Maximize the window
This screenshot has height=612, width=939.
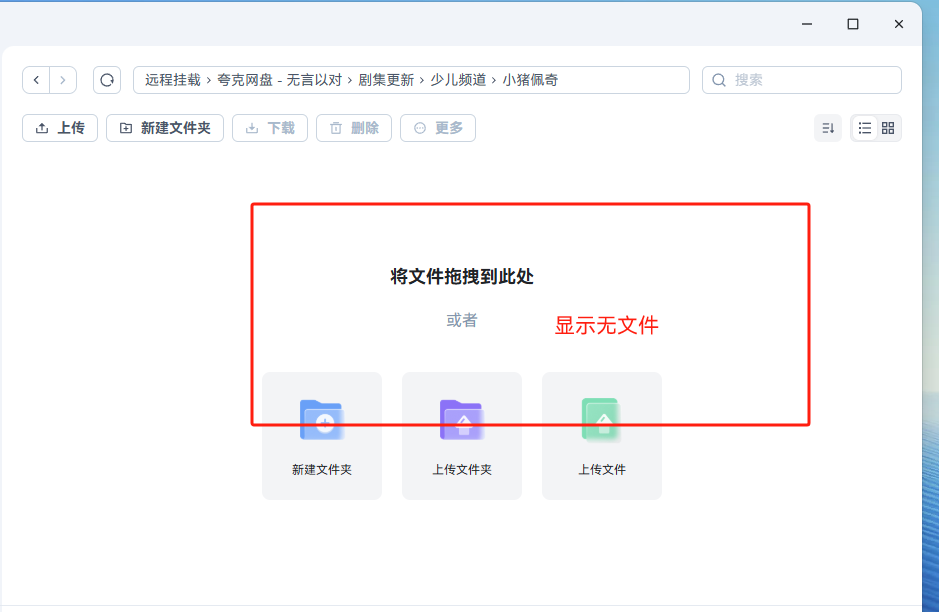coord(853,24)
